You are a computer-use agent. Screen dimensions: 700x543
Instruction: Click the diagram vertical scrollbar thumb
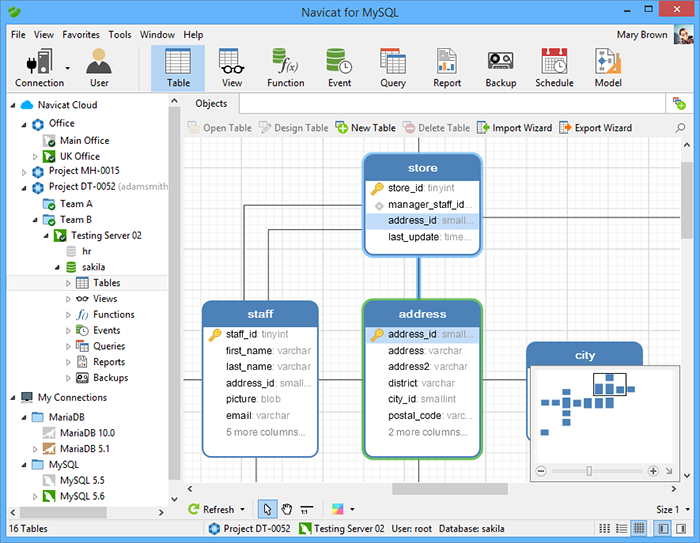pyautogui.click(x=687, y=200)
